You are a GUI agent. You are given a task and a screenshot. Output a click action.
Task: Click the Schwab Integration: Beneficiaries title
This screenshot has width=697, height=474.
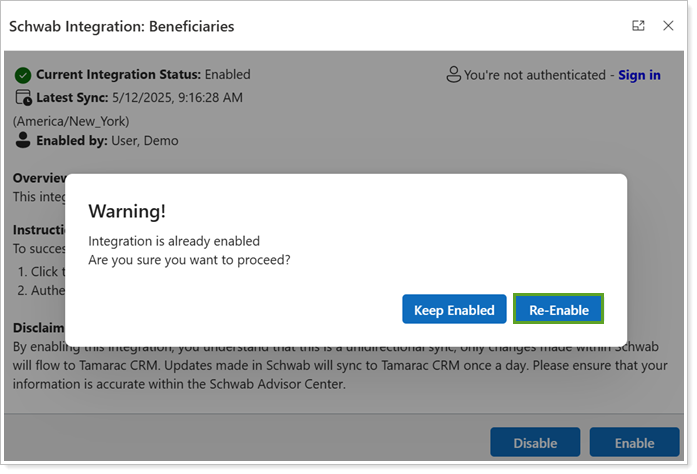coord(122,27)
